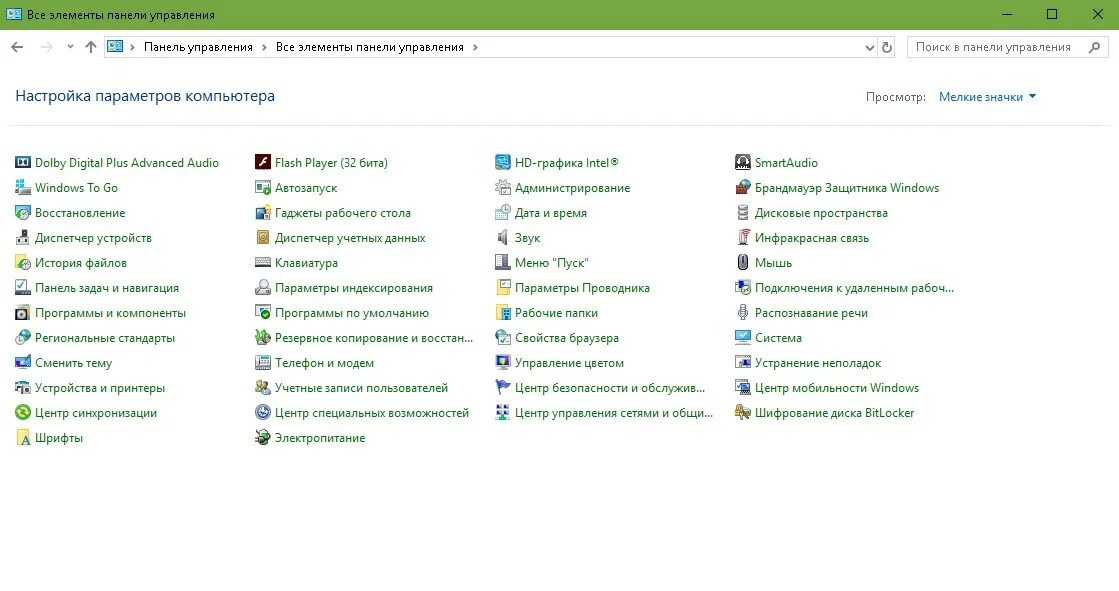The width and height of the screenshot is (1119, 591).
Task: Click the Электропитание icon
Action: click(x=263, y=438)
